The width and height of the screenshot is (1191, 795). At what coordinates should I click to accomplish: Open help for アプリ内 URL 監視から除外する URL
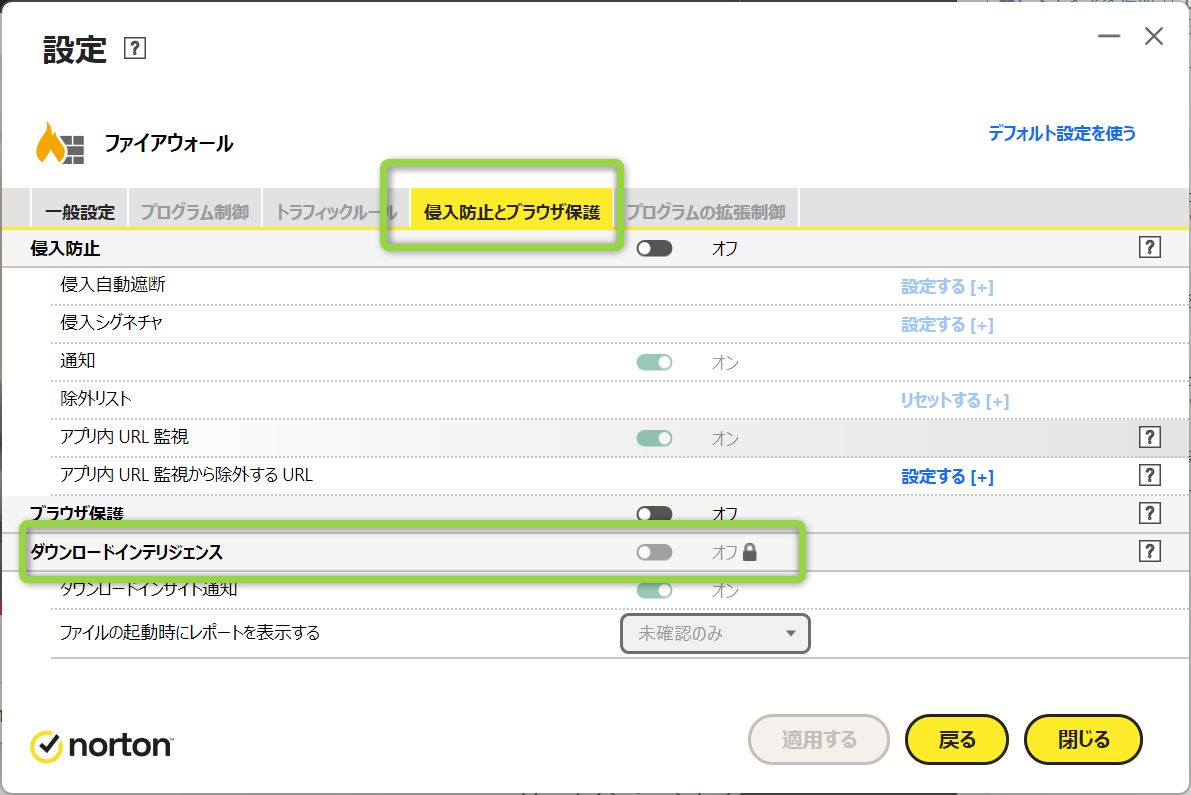coord(1149,475)
